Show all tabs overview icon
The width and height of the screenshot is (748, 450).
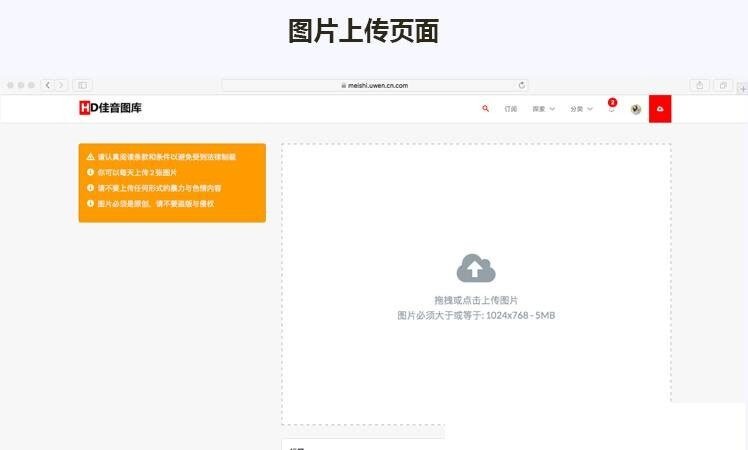click(723, 85)
